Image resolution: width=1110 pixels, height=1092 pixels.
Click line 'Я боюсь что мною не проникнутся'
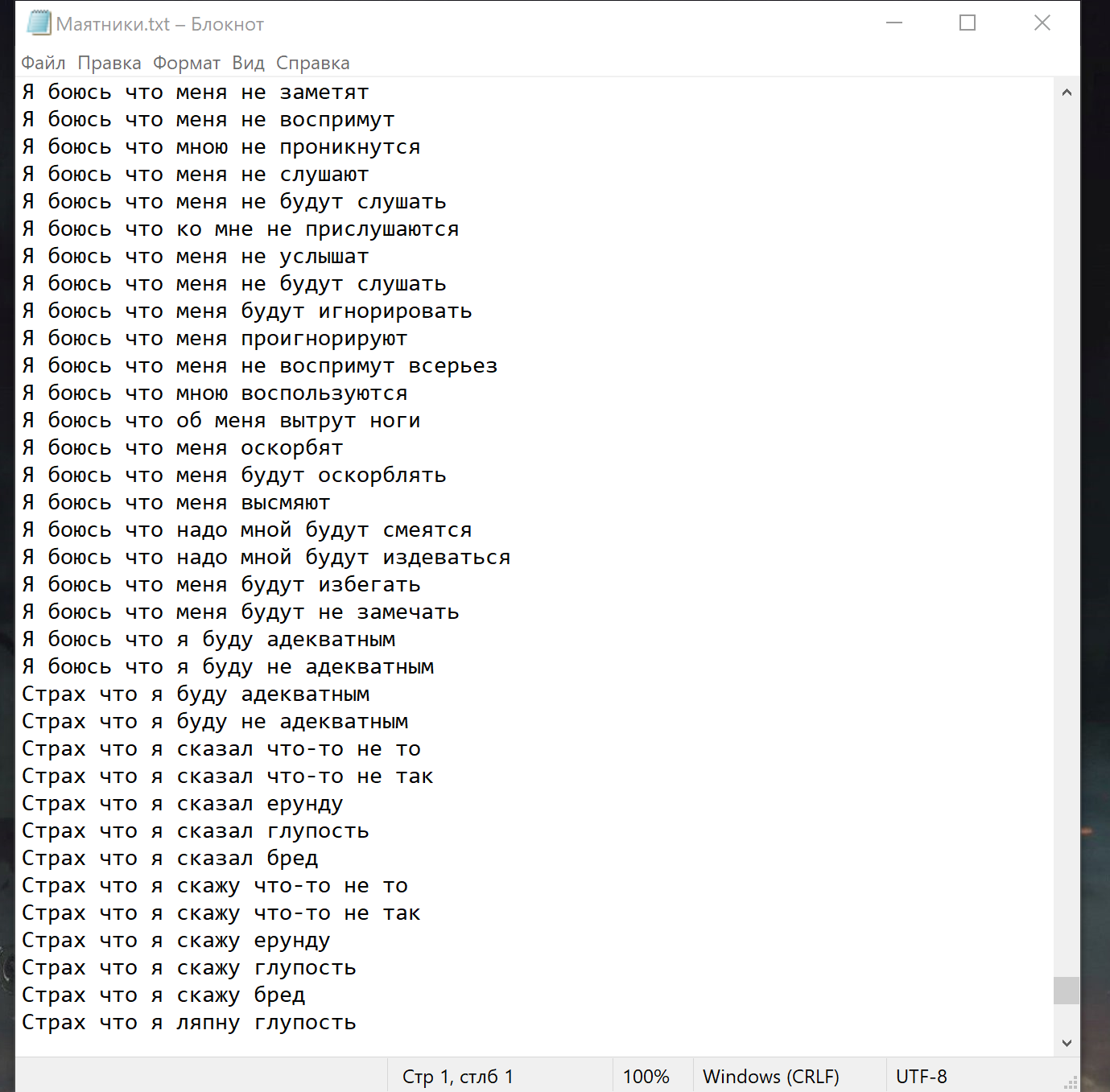pyautogui.click(x=221, y=147)
